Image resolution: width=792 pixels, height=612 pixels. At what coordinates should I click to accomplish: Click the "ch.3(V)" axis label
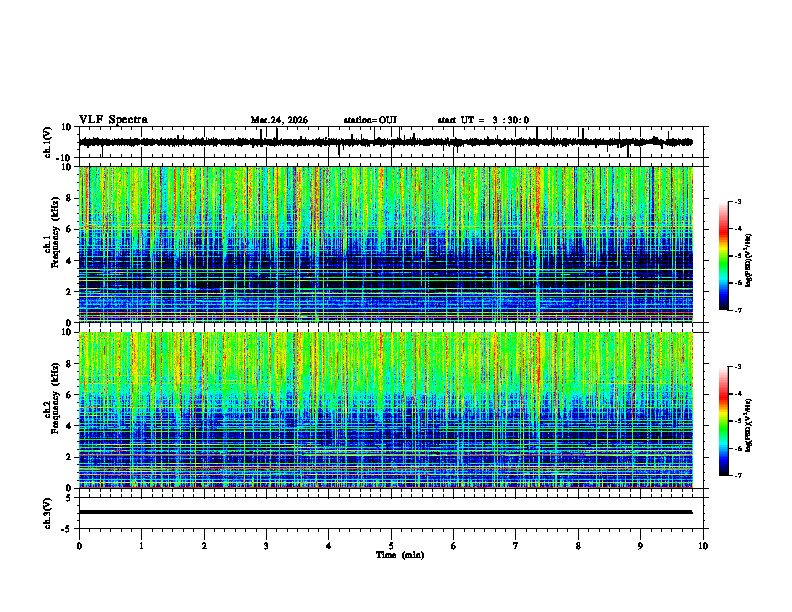[47, 513]
